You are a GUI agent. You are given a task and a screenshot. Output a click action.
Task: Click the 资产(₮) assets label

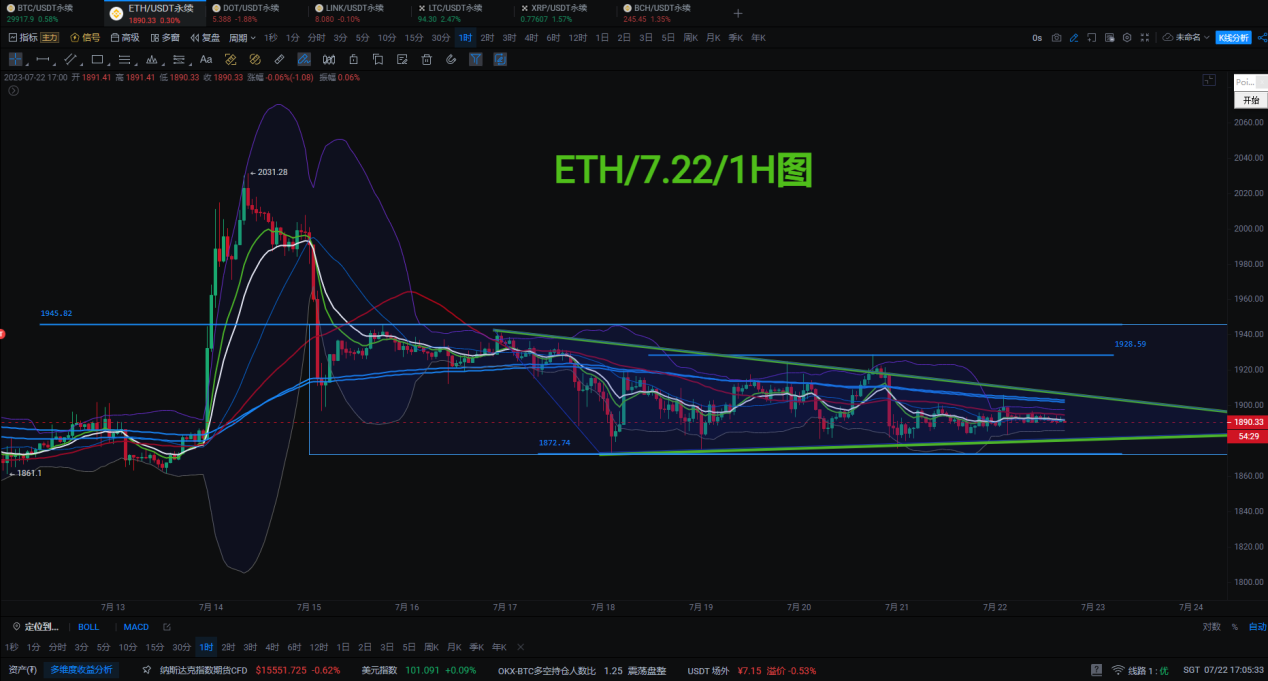(22, 670)
